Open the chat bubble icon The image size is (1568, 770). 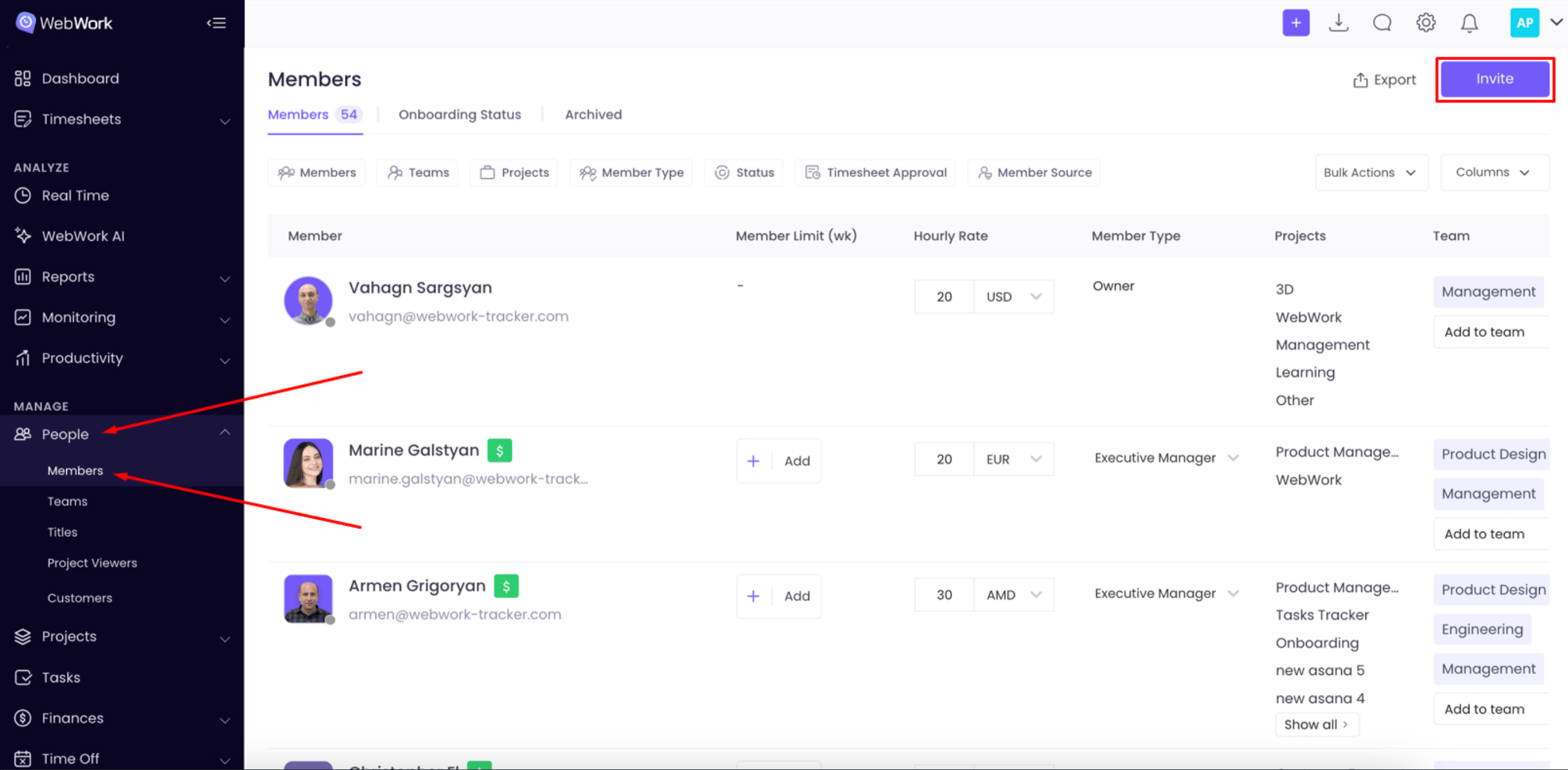coord(1382,23)
